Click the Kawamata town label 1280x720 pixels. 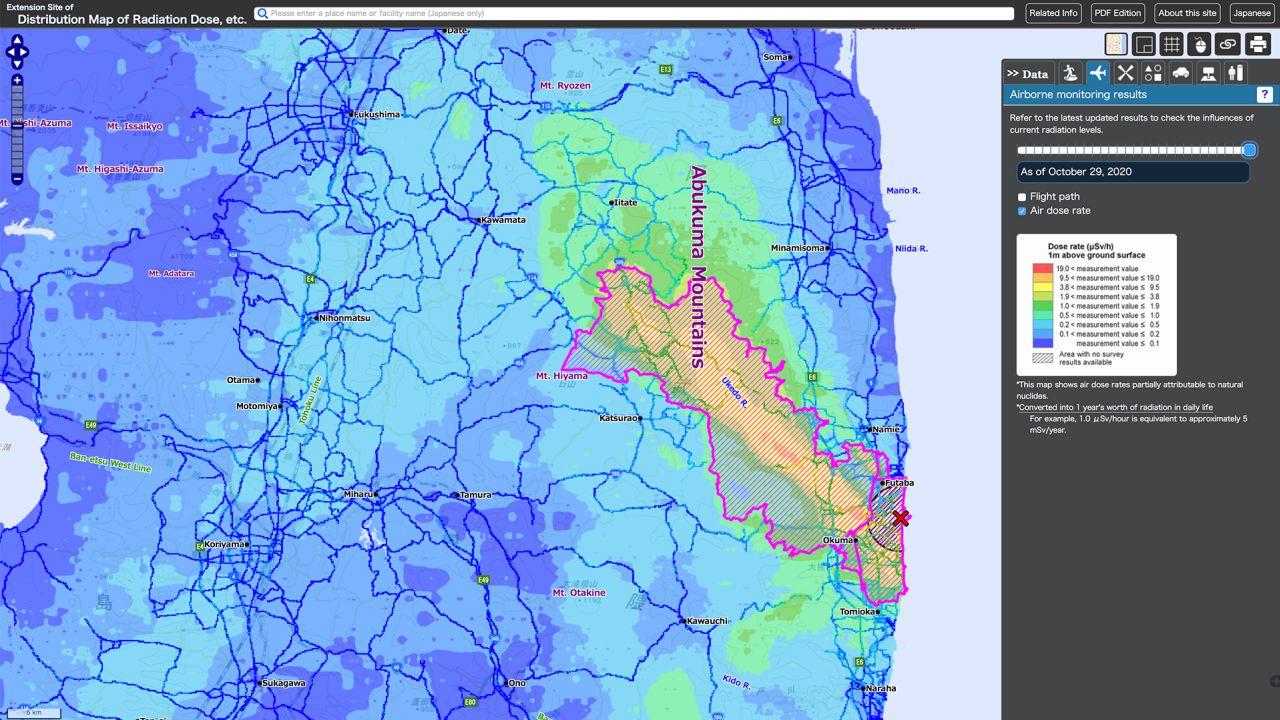503,220
